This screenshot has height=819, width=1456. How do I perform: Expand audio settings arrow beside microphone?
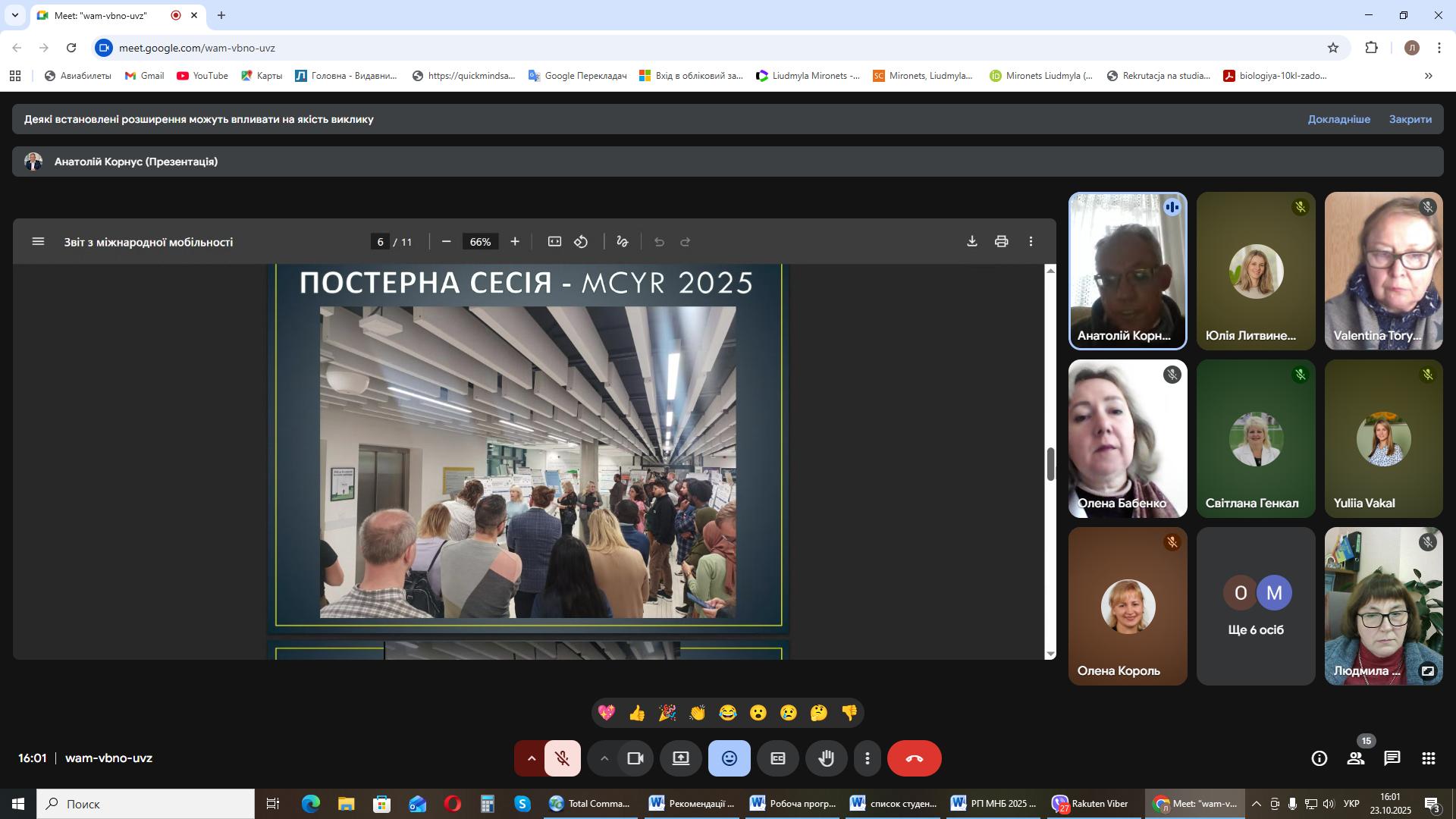531,758
